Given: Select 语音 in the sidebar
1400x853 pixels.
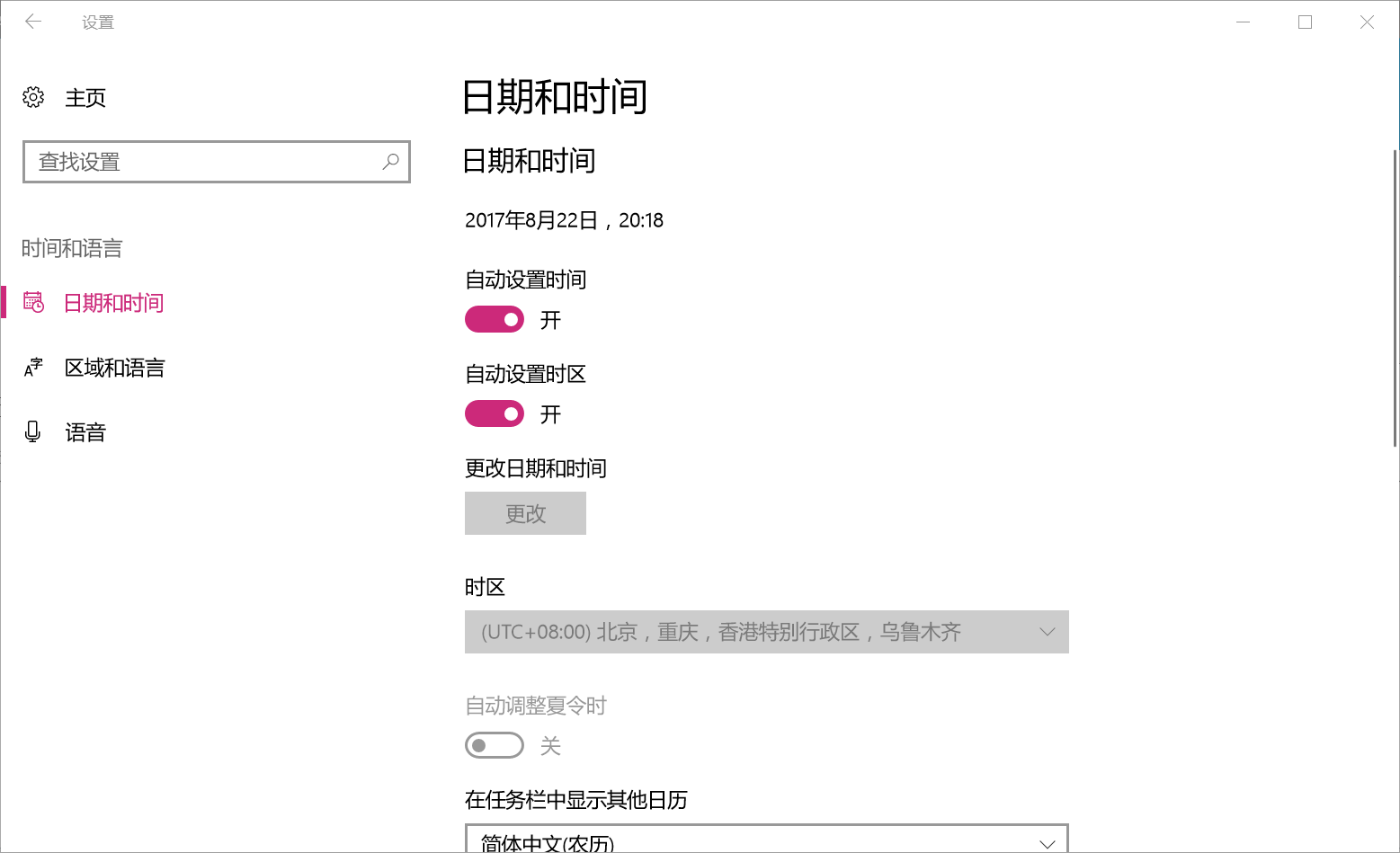Looking at the screenshot, I should 85,432.
